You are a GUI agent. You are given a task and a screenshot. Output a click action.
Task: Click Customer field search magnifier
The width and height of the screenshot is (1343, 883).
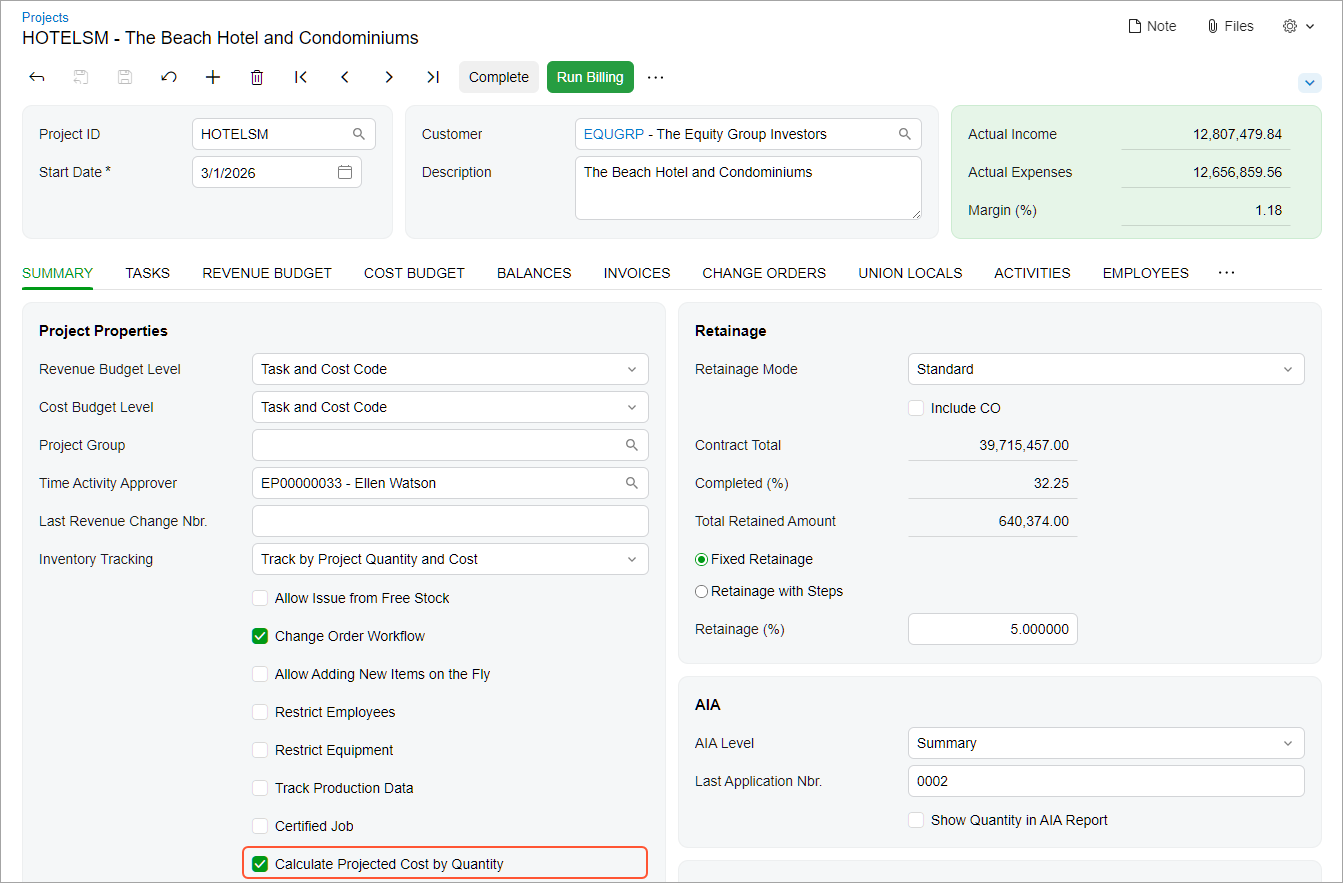[905, 134]
